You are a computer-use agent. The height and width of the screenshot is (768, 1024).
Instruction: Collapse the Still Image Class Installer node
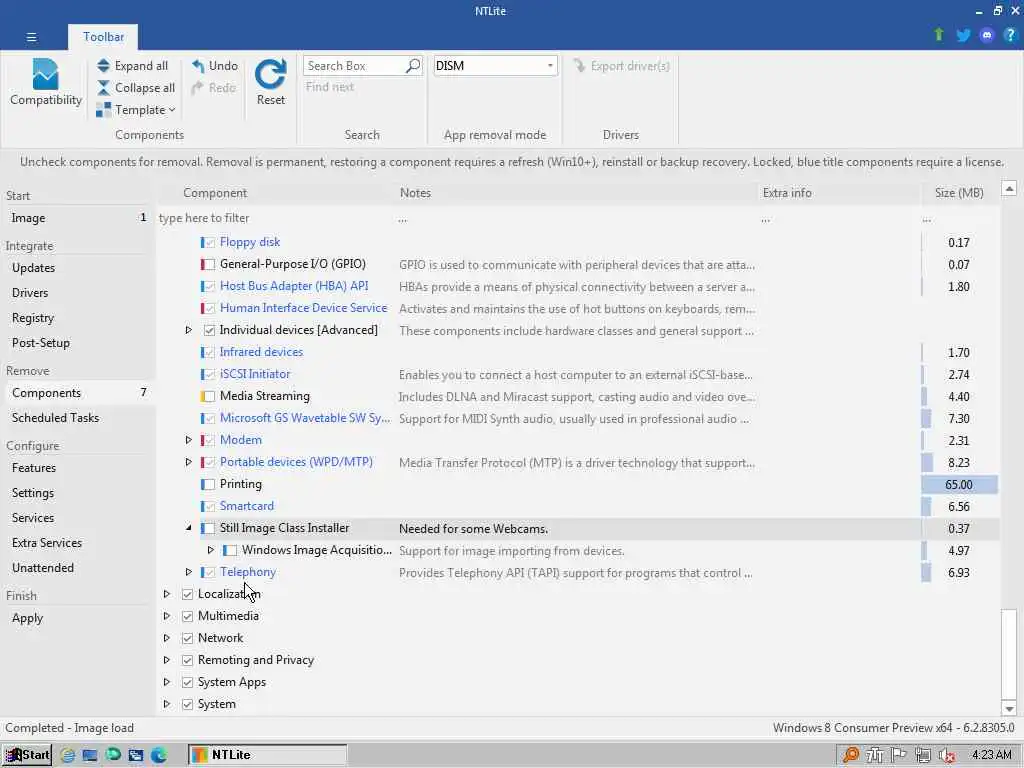point(188,528)
